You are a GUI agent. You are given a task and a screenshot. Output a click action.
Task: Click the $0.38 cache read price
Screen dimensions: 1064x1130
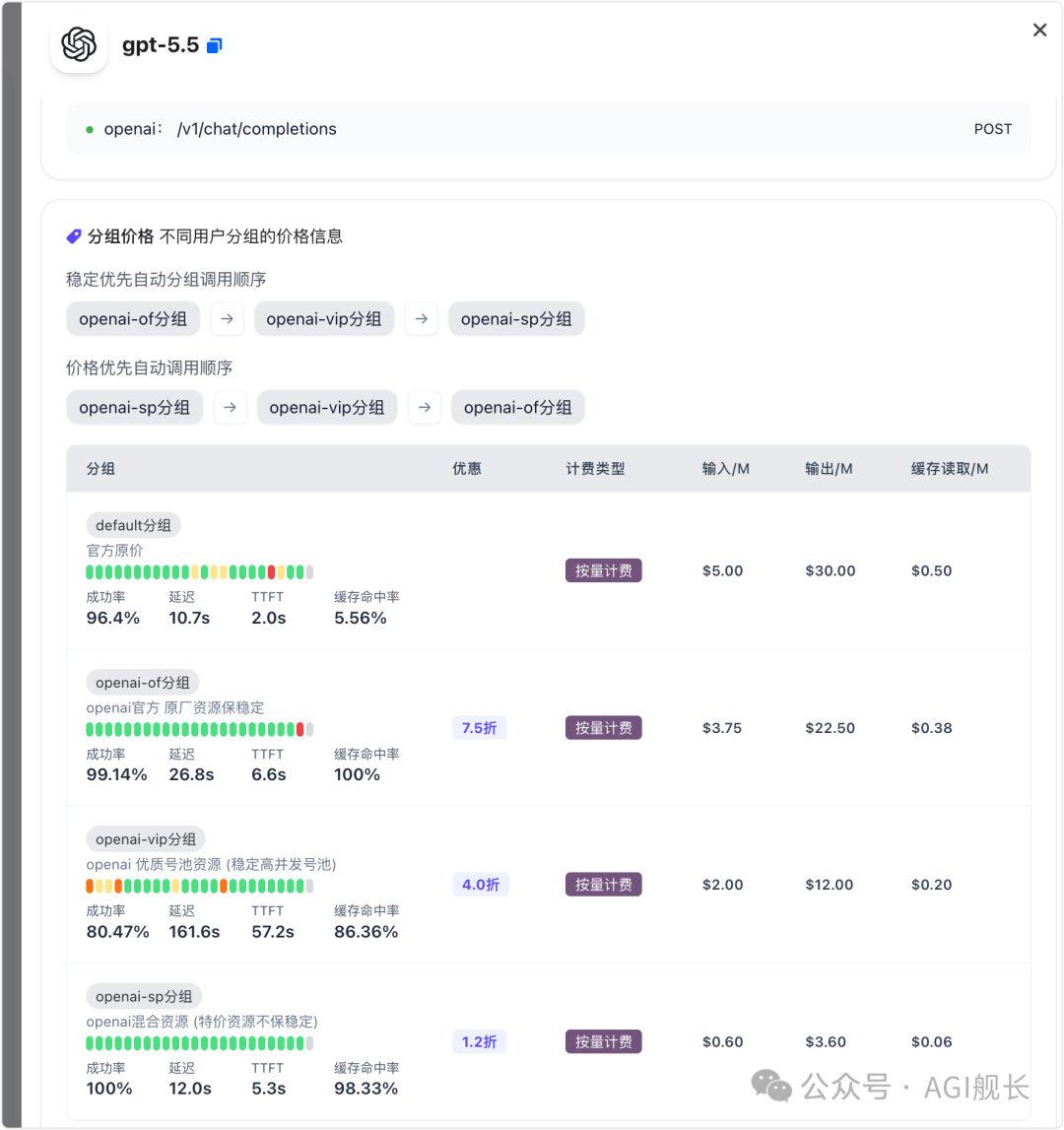[931, 728]
